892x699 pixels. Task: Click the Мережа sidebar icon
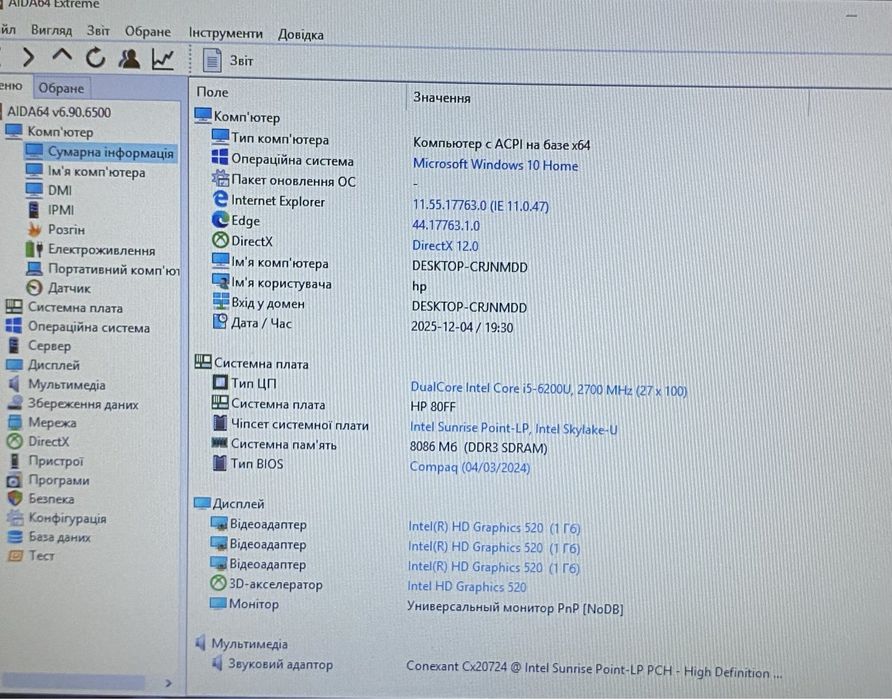click(14, 422)
